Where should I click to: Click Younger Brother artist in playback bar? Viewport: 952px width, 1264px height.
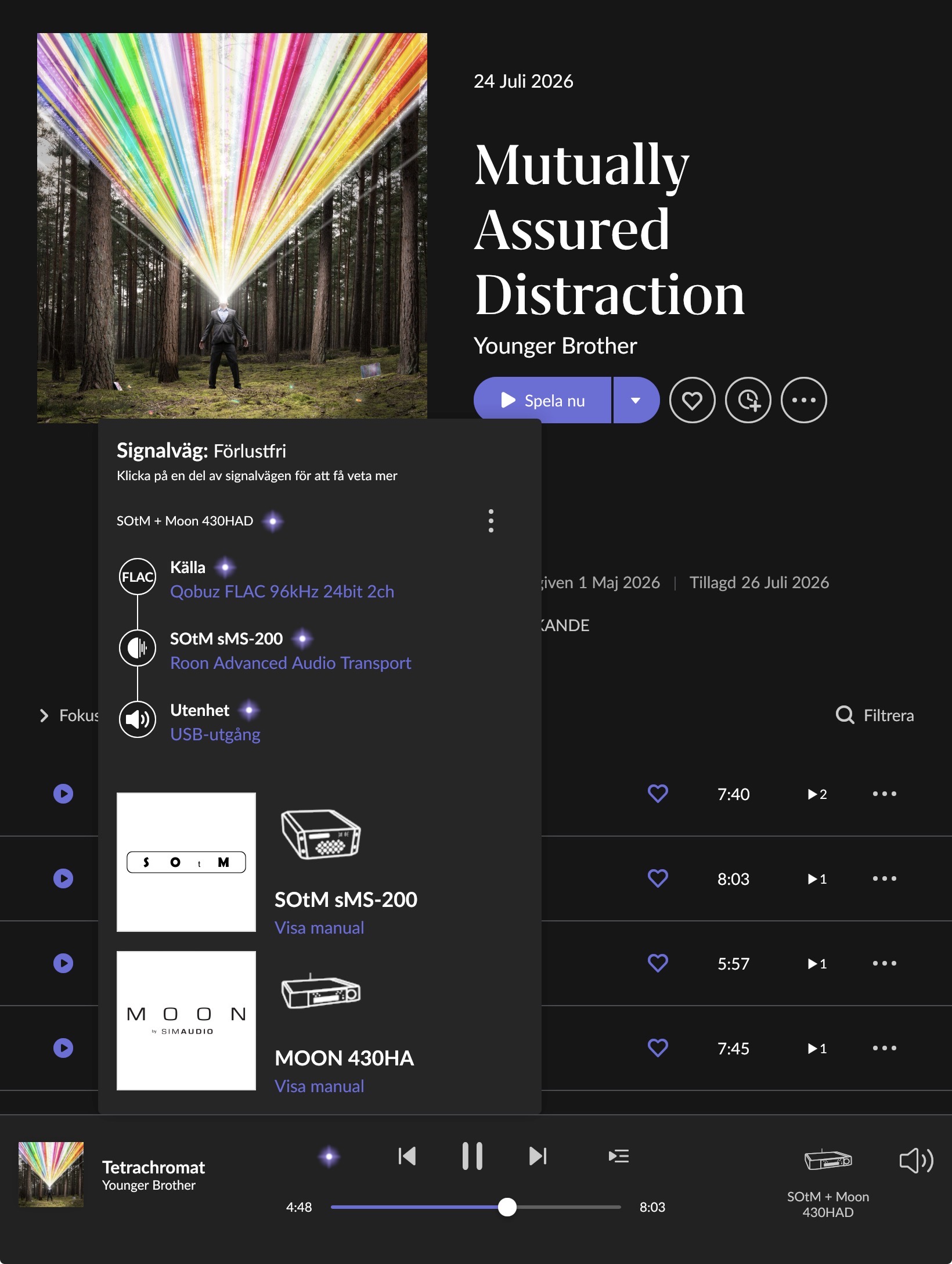pos(149,1186)
